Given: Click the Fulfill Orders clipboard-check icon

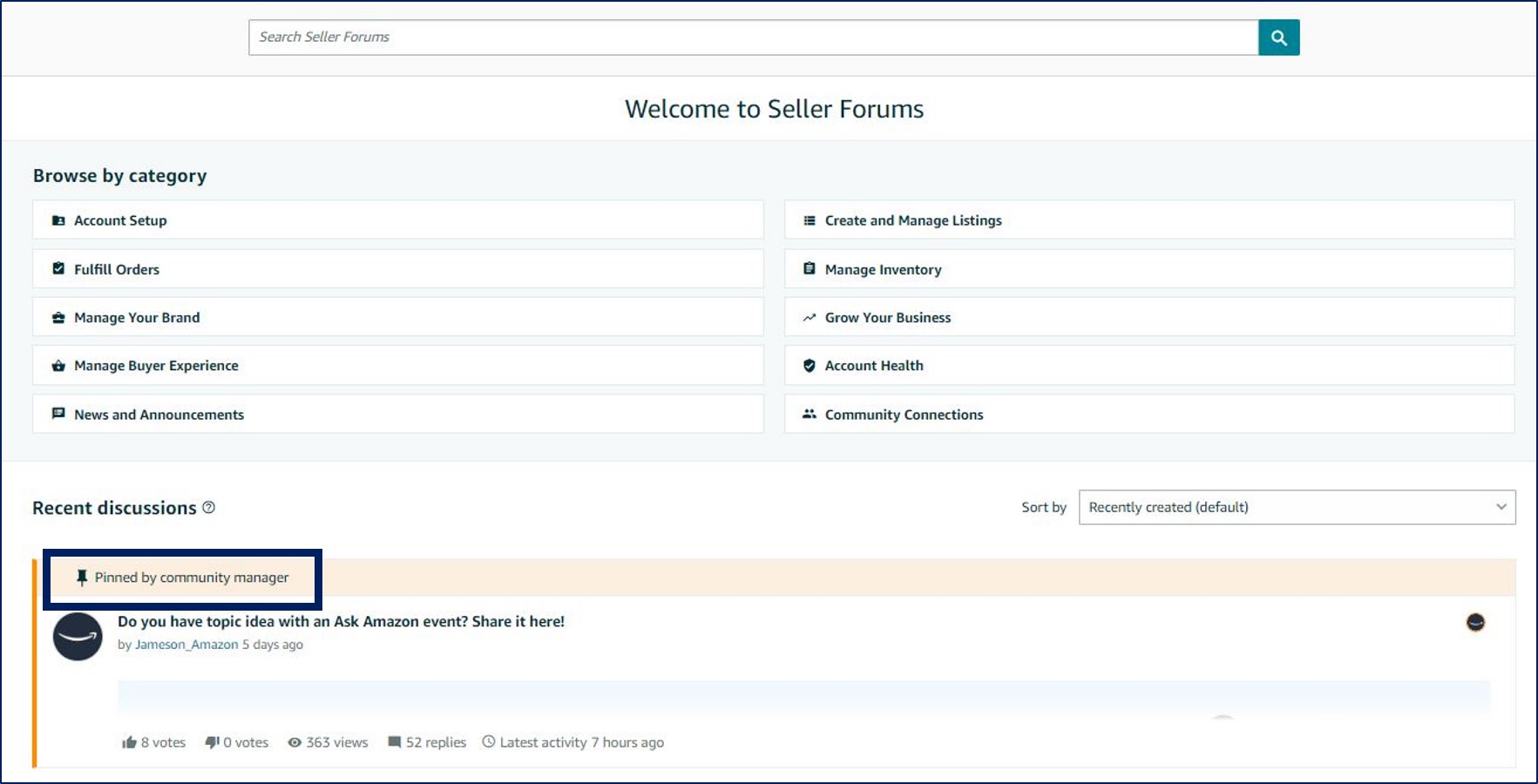Looking at the screenshot, I should [x=58, y=268].
